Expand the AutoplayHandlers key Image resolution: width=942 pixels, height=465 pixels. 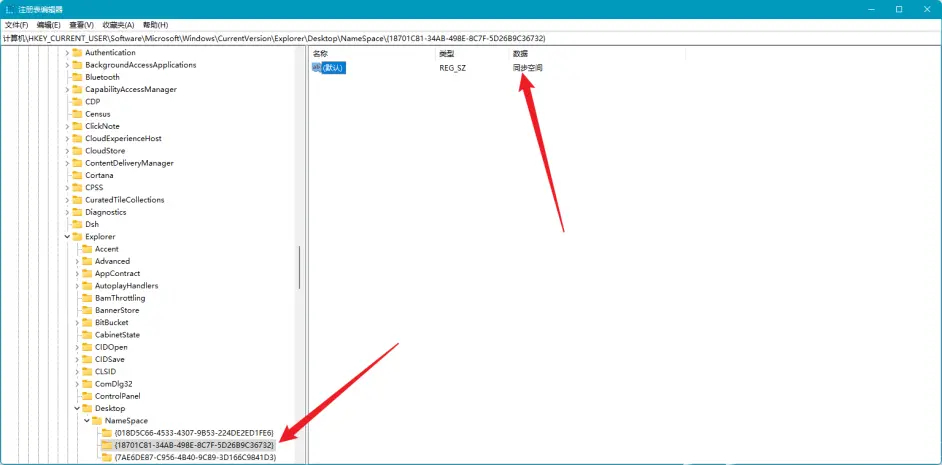pyautogui.click(x=77, y=285)
